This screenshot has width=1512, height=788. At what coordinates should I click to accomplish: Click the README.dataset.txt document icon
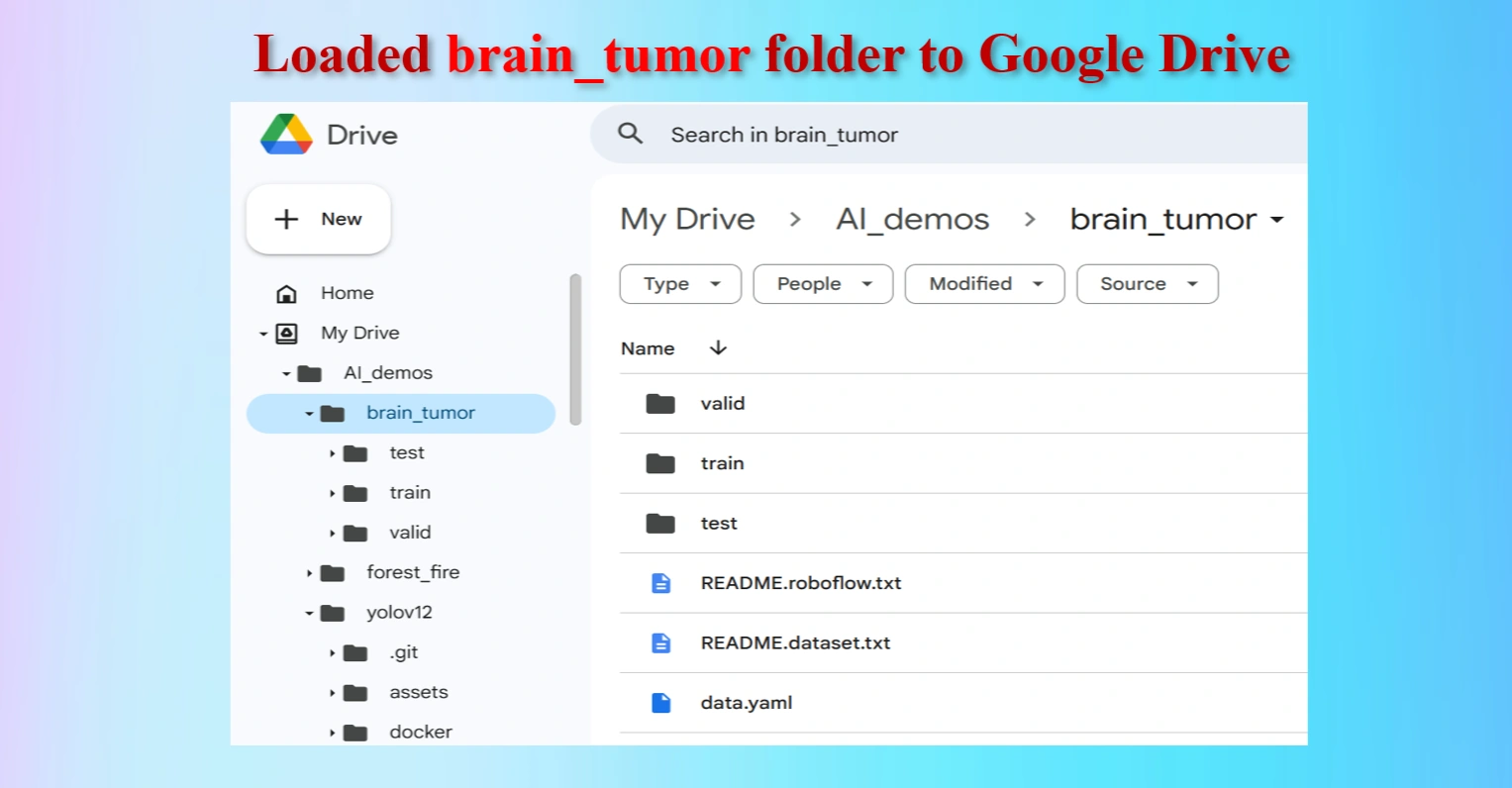(661, 642)
